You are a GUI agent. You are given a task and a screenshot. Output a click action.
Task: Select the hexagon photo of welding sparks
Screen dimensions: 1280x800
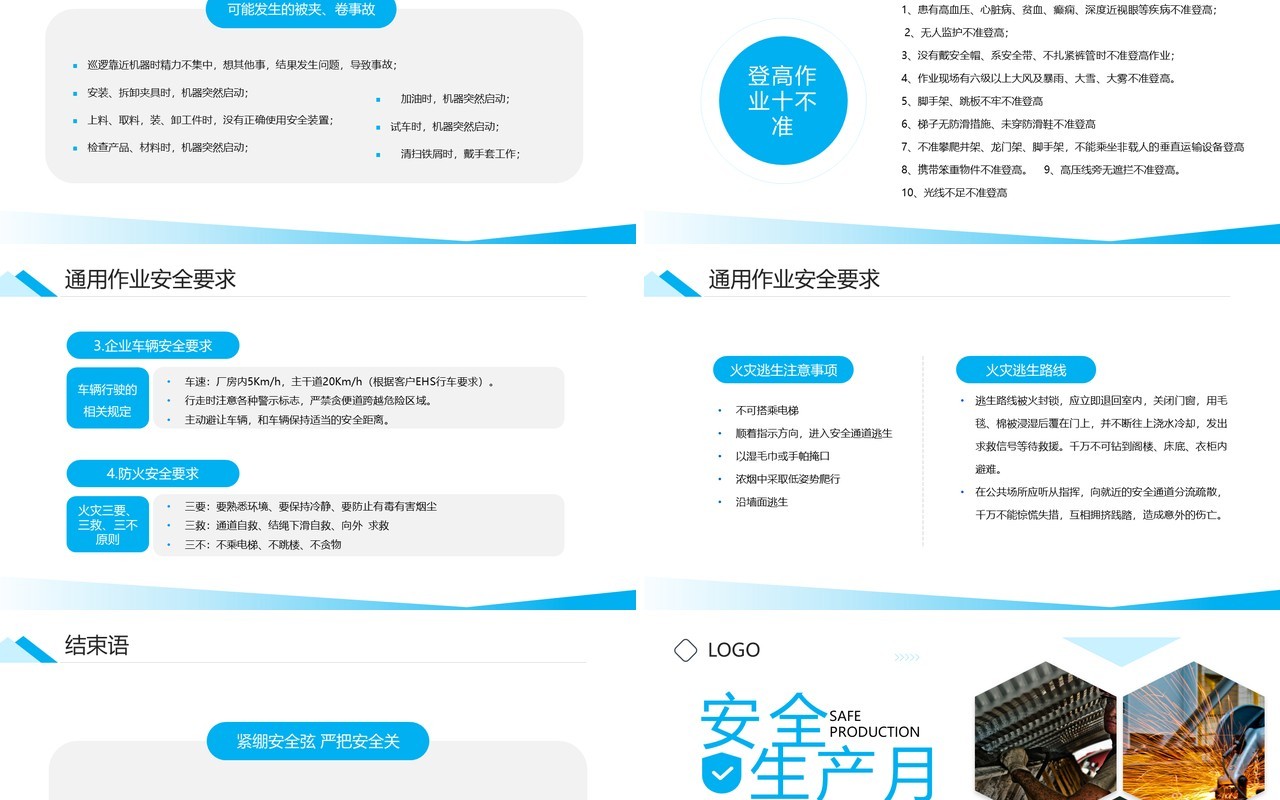1194,730
